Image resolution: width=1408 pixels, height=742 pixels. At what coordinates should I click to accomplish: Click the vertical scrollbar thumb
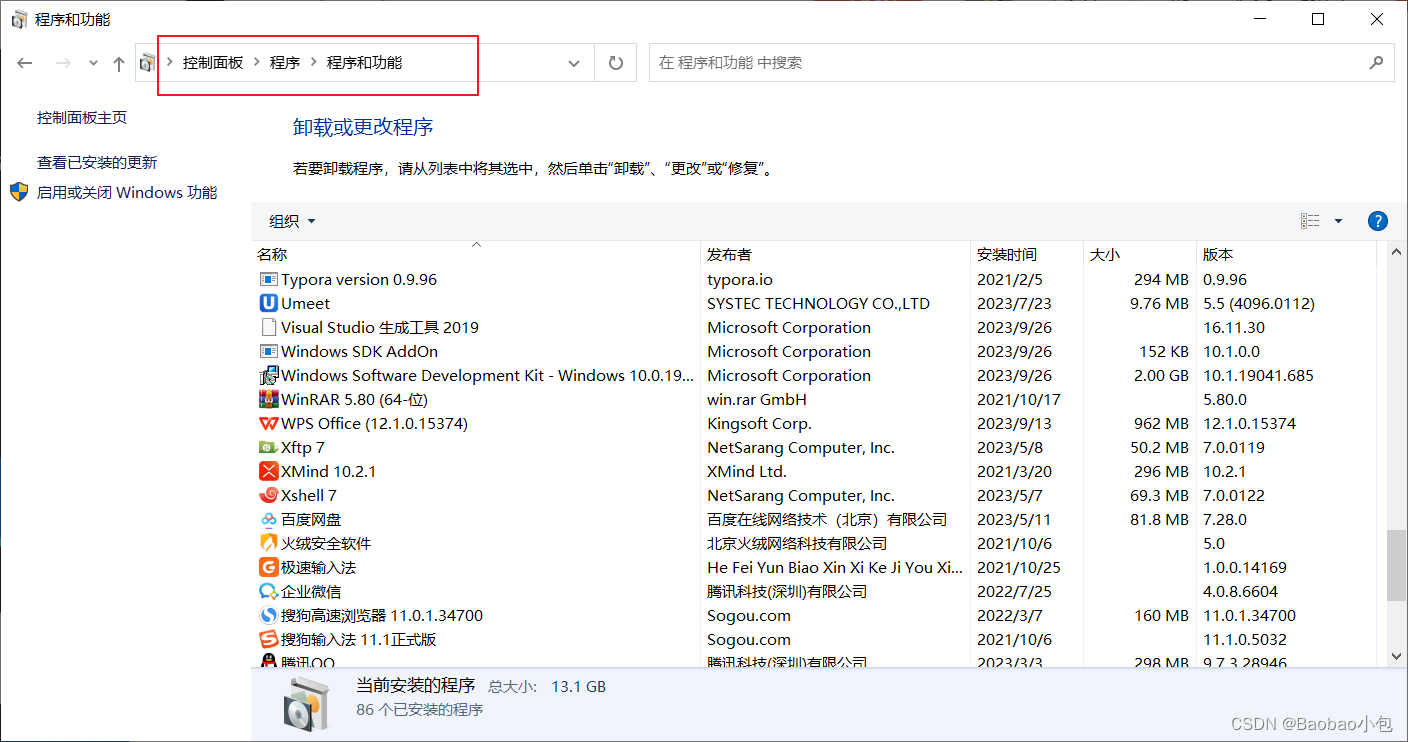1396,565
